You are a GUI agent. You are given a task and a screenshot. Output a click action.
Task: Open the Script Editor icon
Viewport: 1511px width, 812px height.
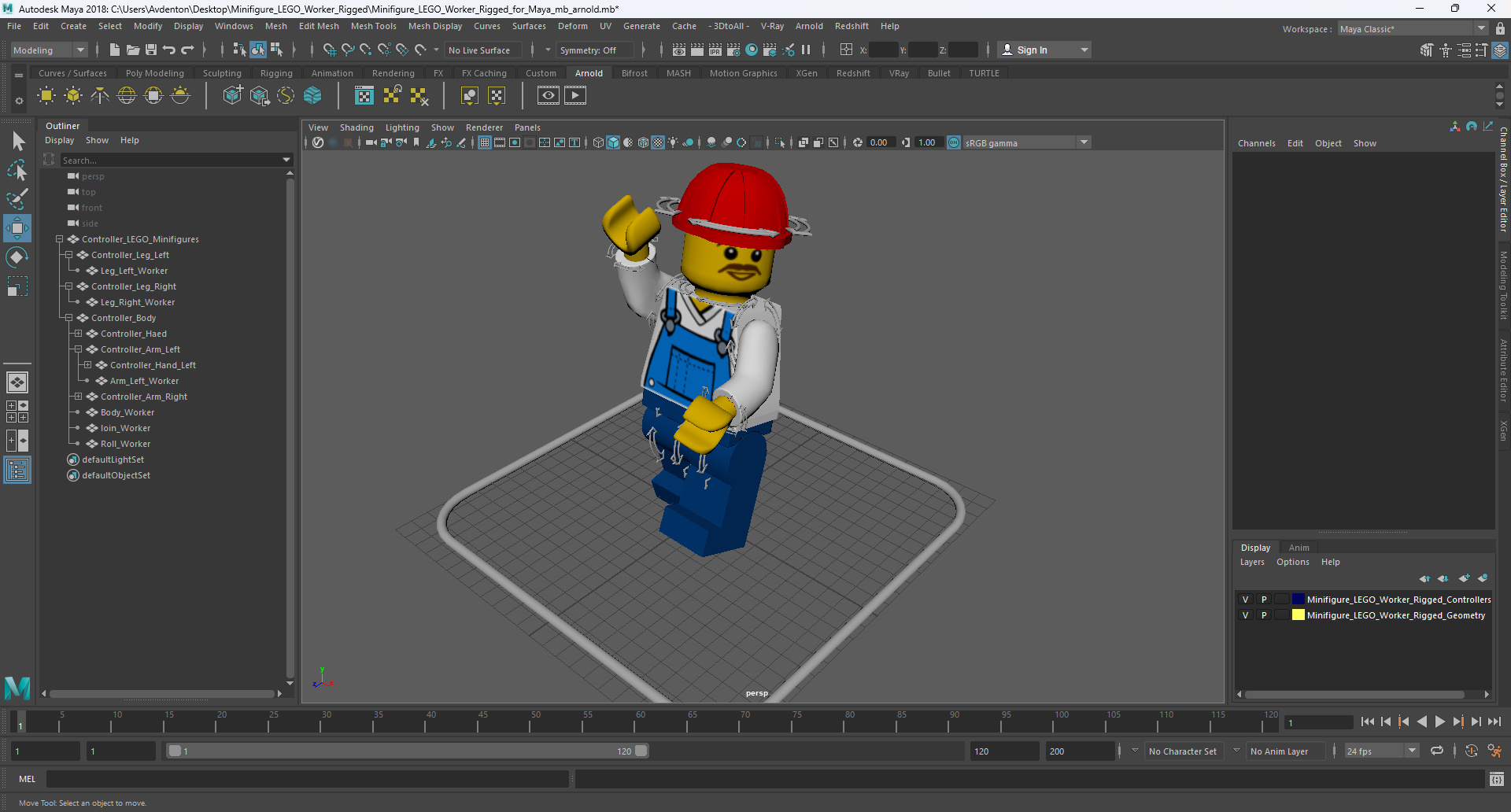point(1497,779)
